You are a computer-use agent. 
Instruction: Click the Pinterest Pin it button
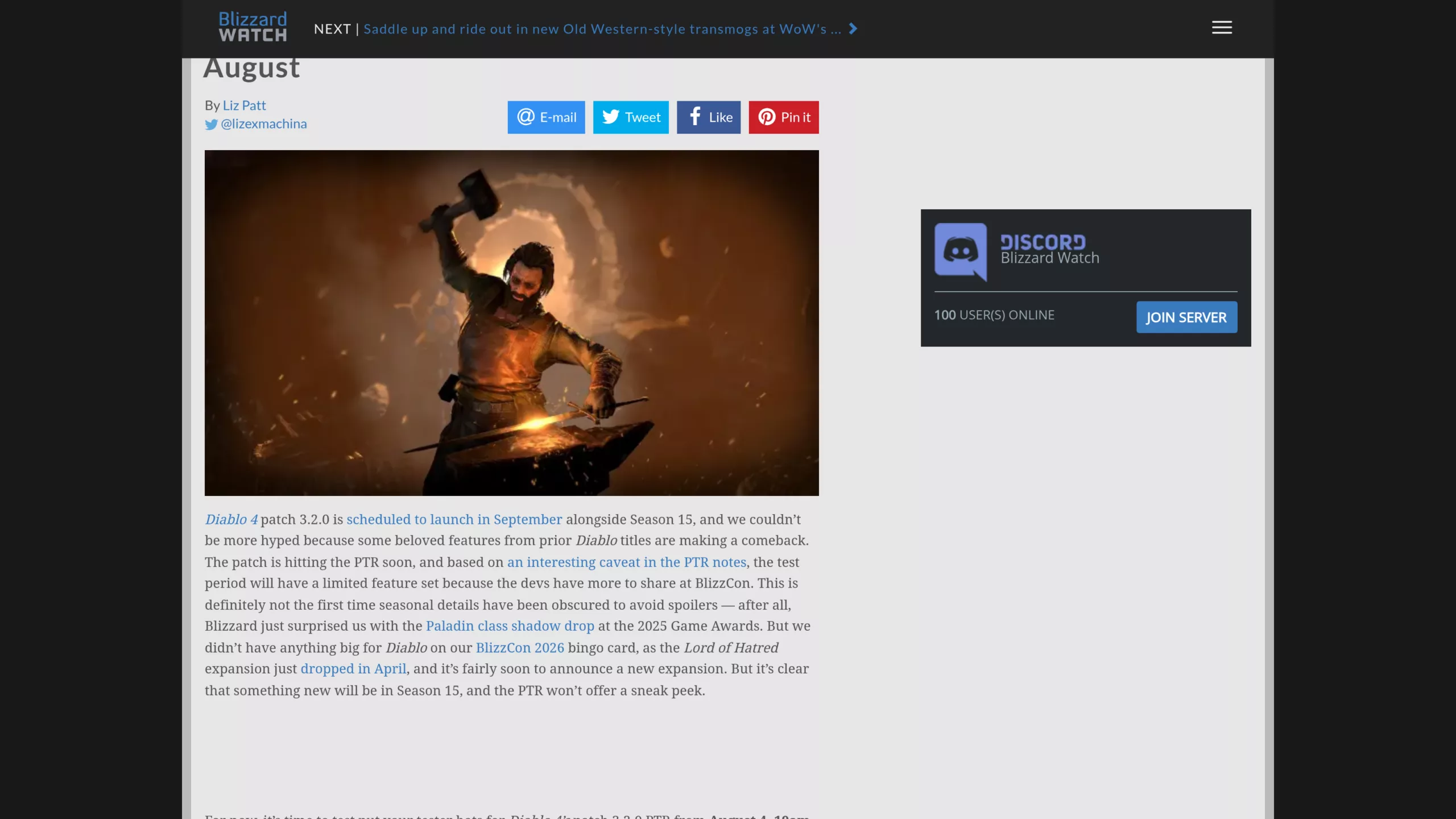pyautogui.click(x=784, y=117)
